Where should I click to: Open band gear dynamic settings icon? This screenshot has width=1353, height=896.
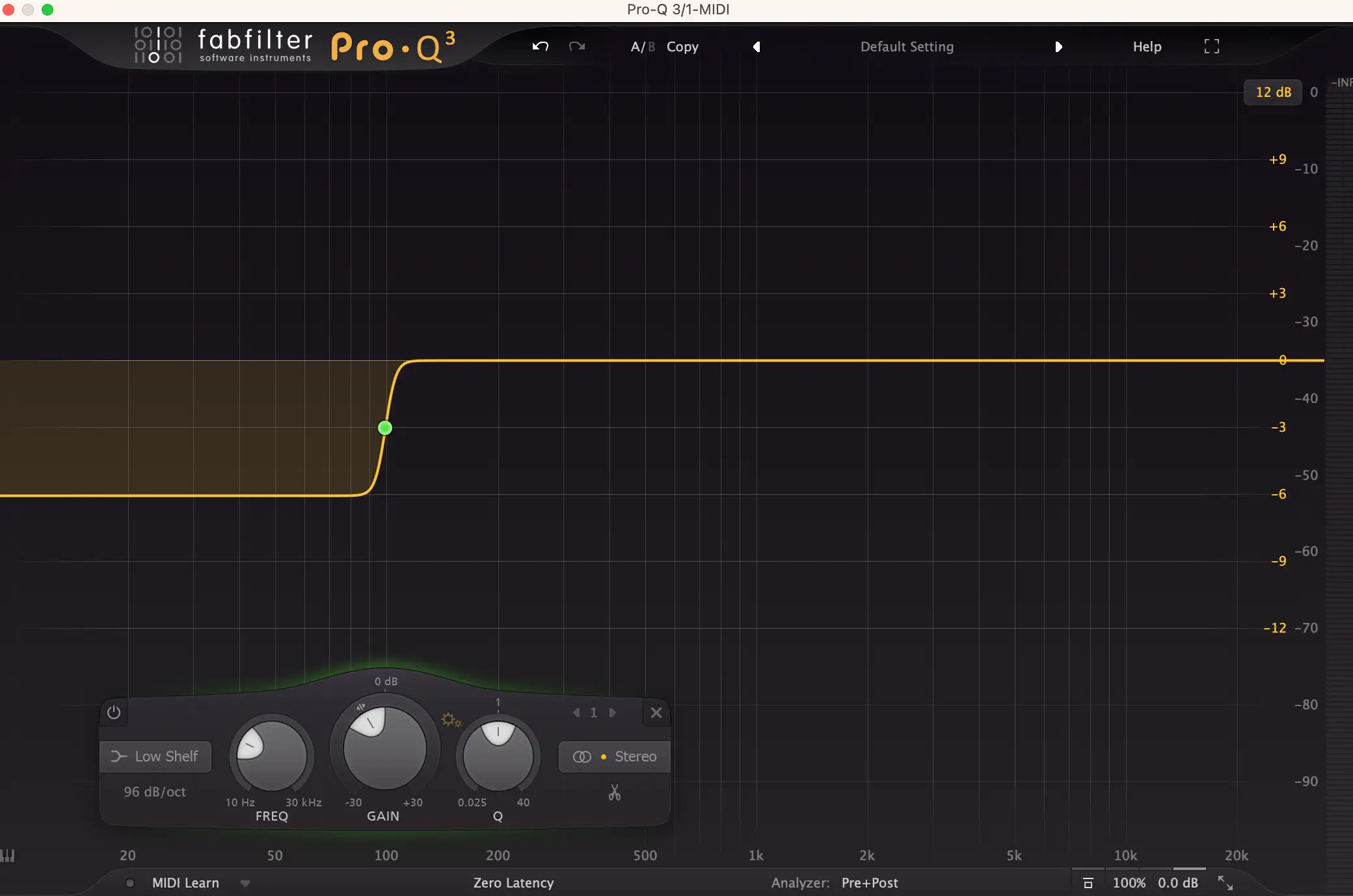[x=451, y=720]
